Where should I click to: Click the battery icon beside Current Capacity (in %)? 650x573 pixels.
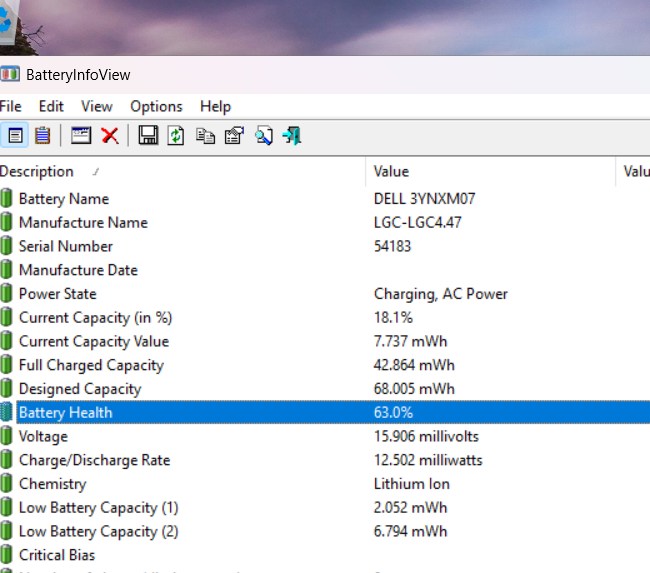pos(6,317)
